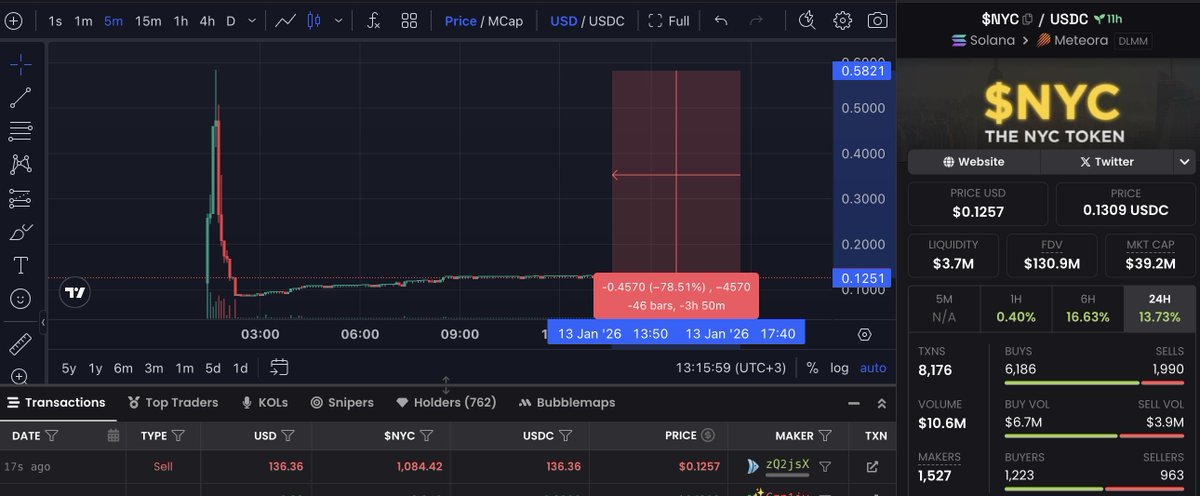Switch to the Top Traders tab

172,403
